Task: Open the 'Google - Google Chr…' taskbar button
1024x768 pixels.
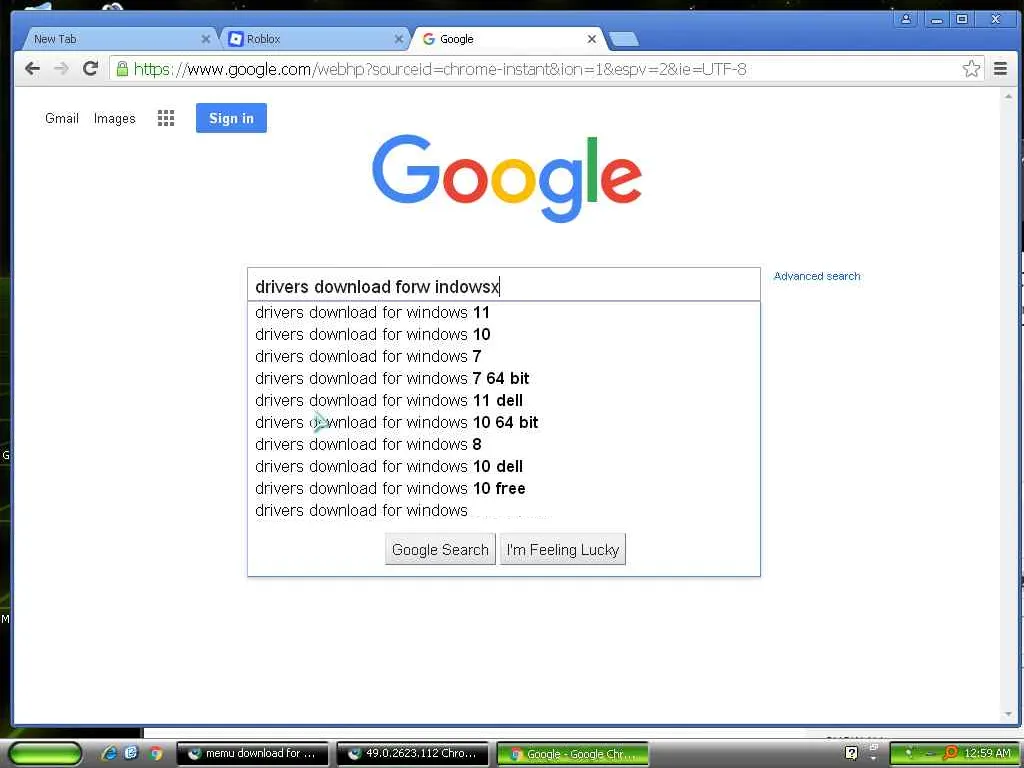Action: point(573,754)
